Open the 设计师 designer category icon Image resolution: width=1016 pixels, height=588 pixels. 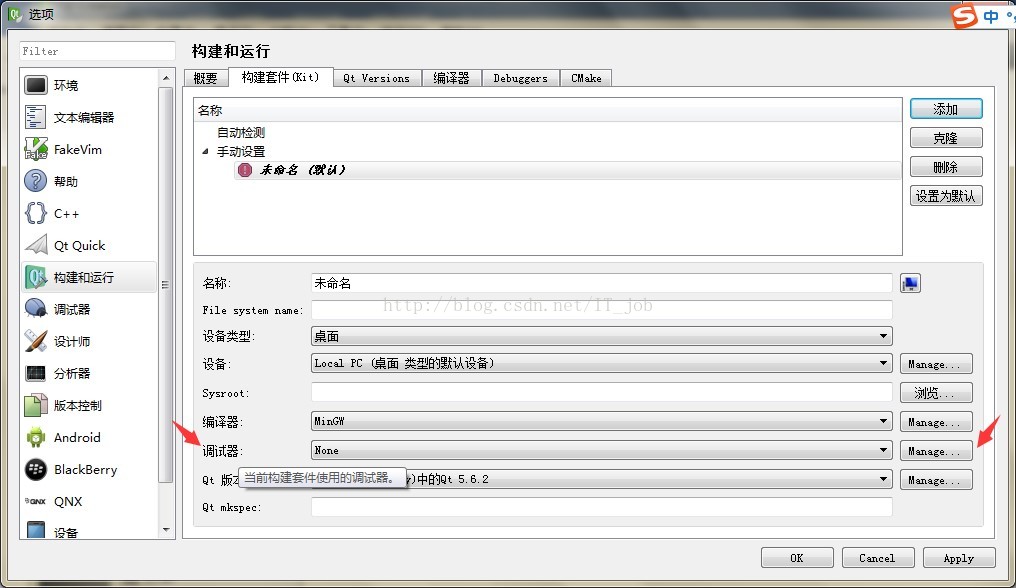coord(36,341)
